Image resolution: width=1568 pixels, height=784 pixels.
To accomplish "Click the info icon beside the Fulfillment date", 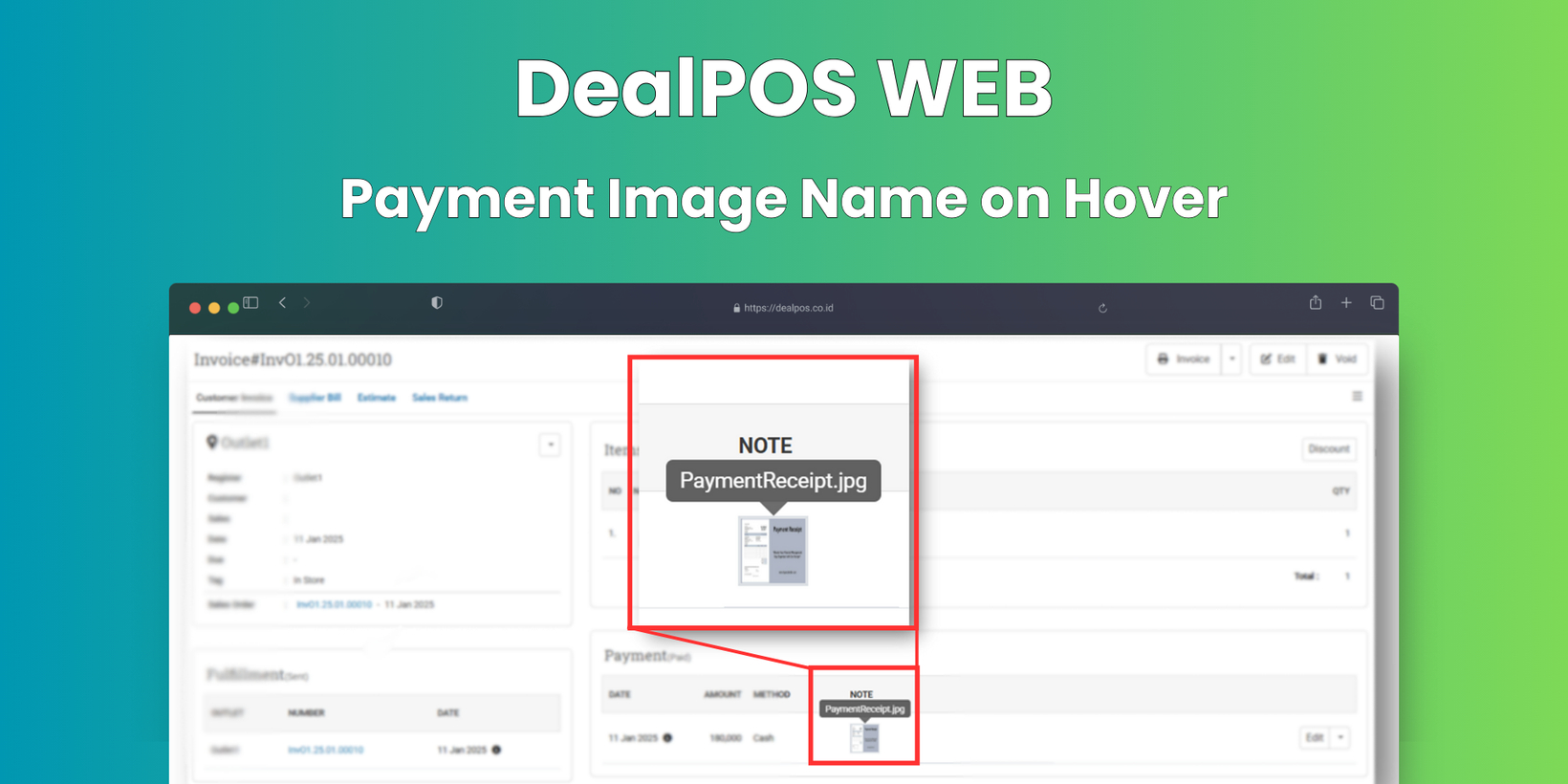I will (x=496, y=750).
